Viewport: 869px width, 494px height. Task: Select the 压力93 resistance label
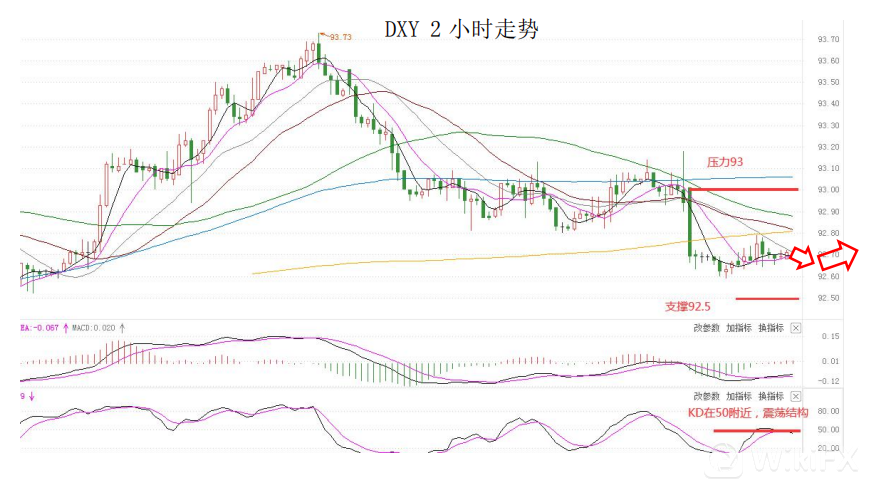[724, 161]
